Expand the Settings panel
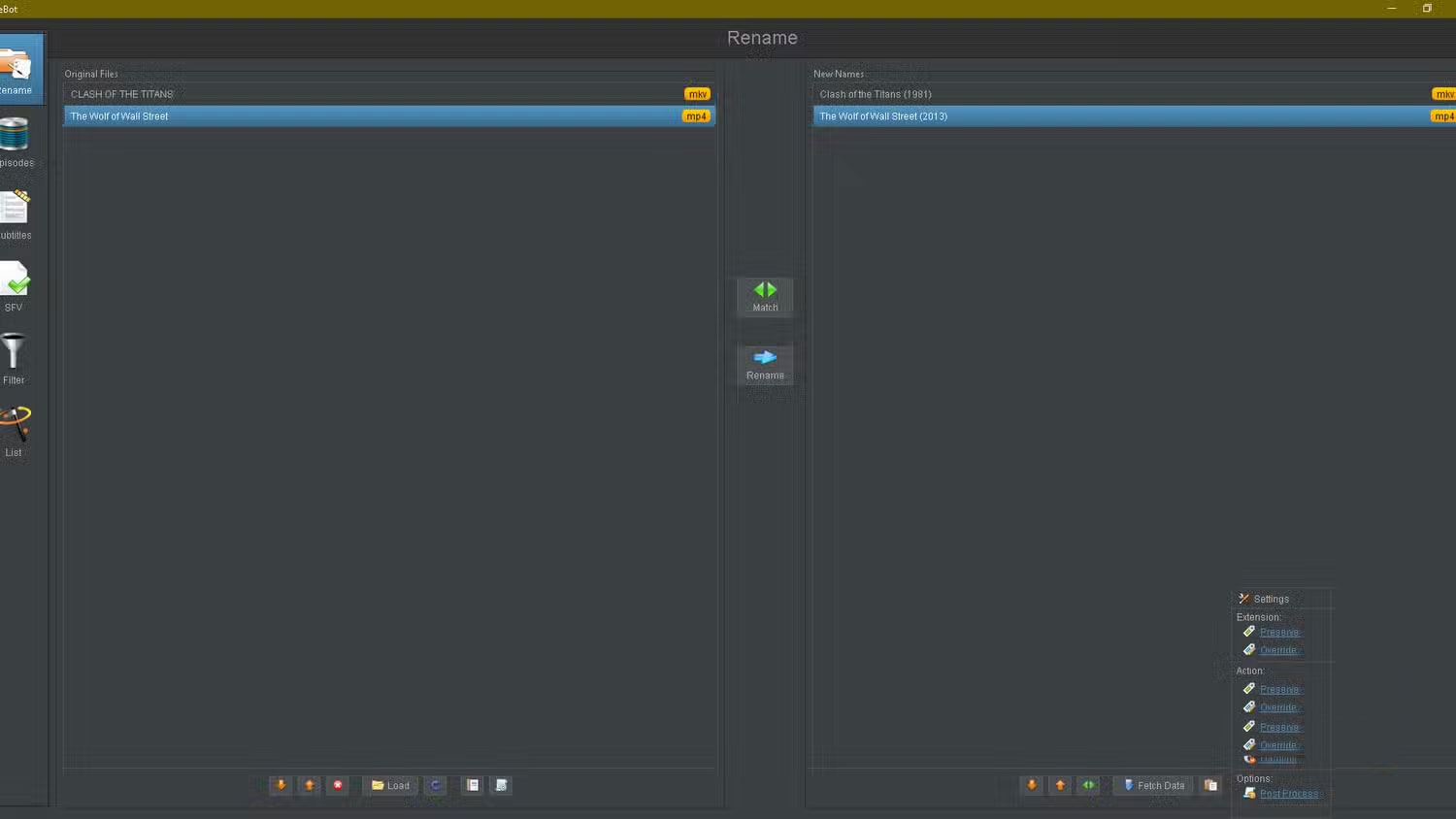Viewport: 1456px width, 819px height. click(1269, 599)
